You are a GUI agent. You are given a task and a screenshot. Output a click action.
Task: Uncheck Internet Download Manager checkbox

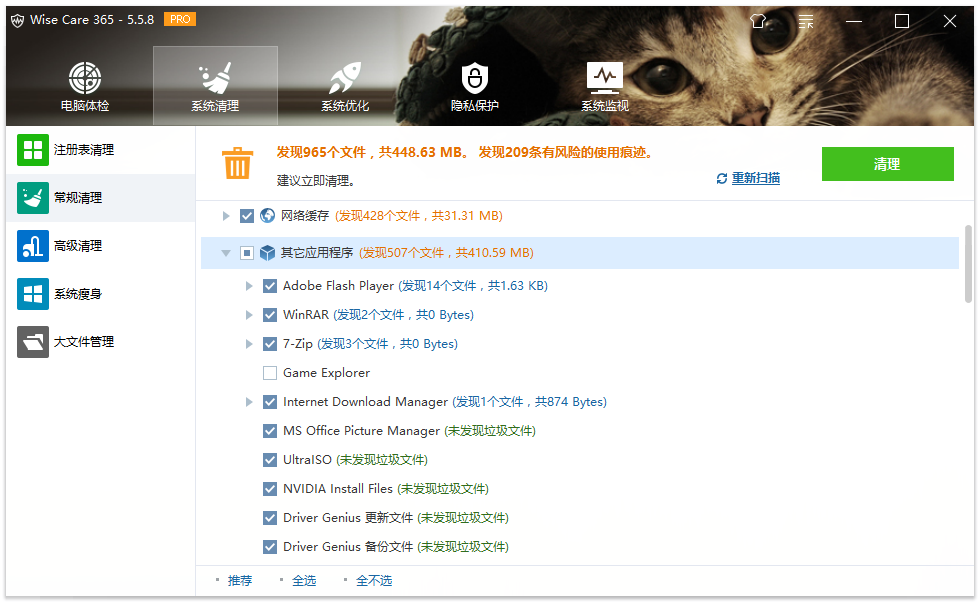[270, 402]
